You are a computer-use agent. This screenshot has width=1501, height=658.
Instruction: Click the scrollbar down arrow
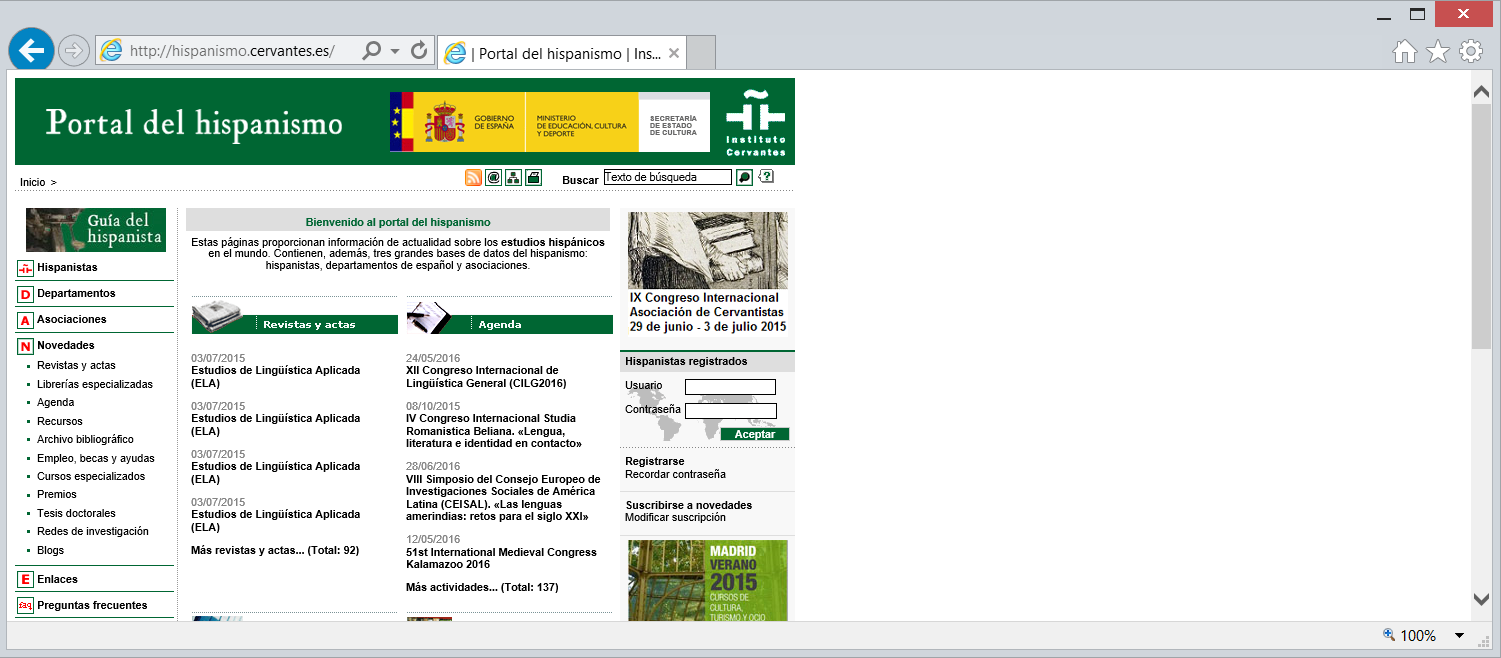[1482, 599]
